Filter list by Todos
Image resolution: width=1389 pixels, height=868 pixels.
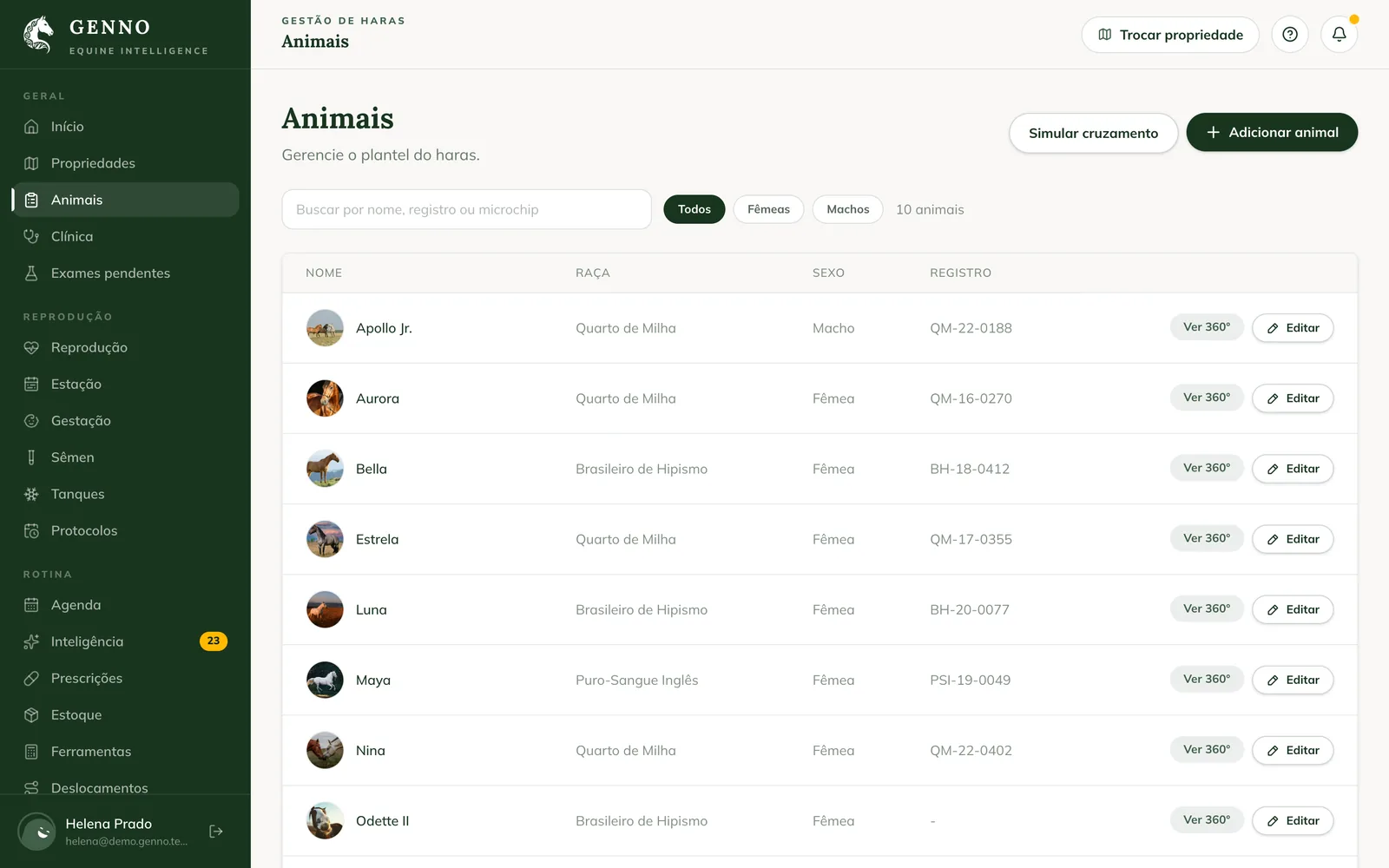point(694,209)
